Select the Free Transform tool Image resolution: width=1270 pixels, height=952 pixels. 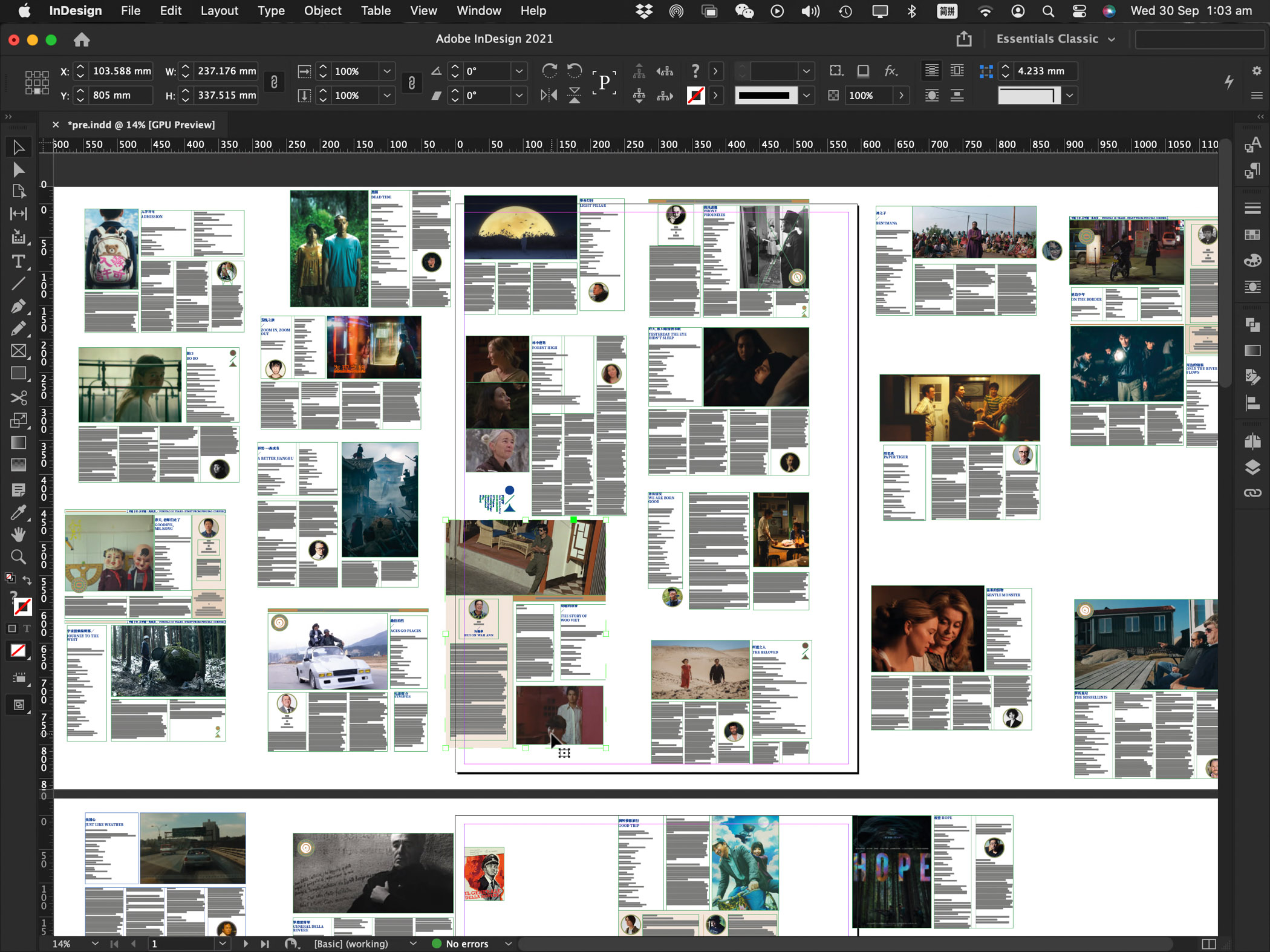coord(19,420)
